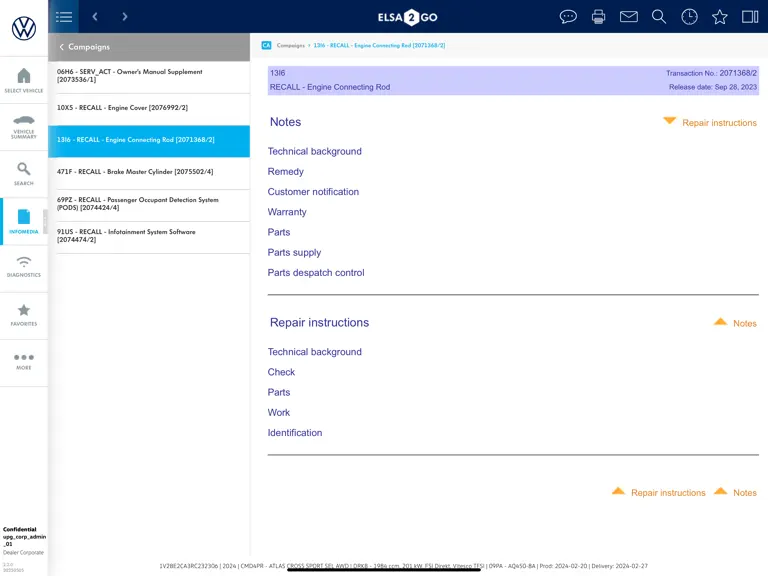This screenshot has width=768, height=576.
Task: Click RECALL - Engine Connecting Rod title
Action: [330, 87]
